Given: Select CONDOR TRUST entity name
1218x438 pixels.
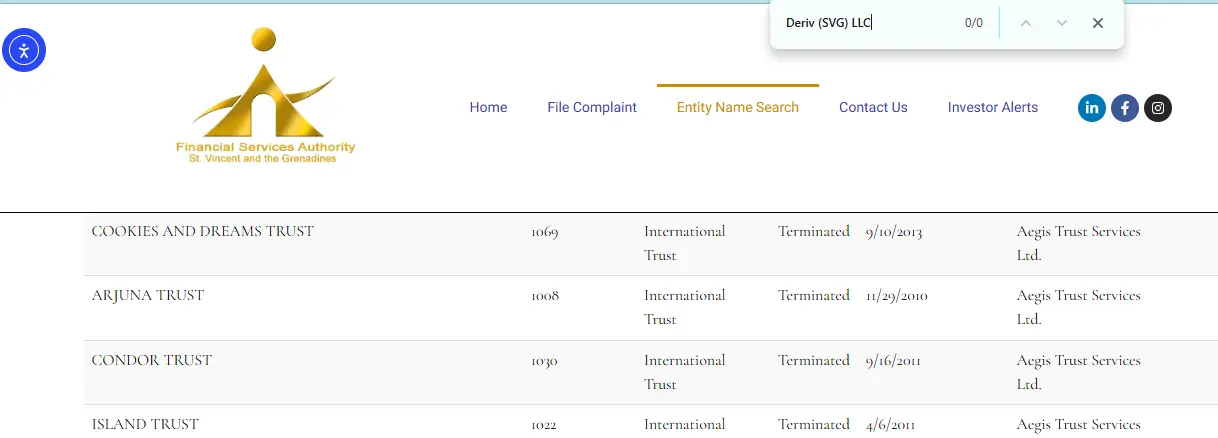Looking at the screenshot, I should [x=152, y=360].
